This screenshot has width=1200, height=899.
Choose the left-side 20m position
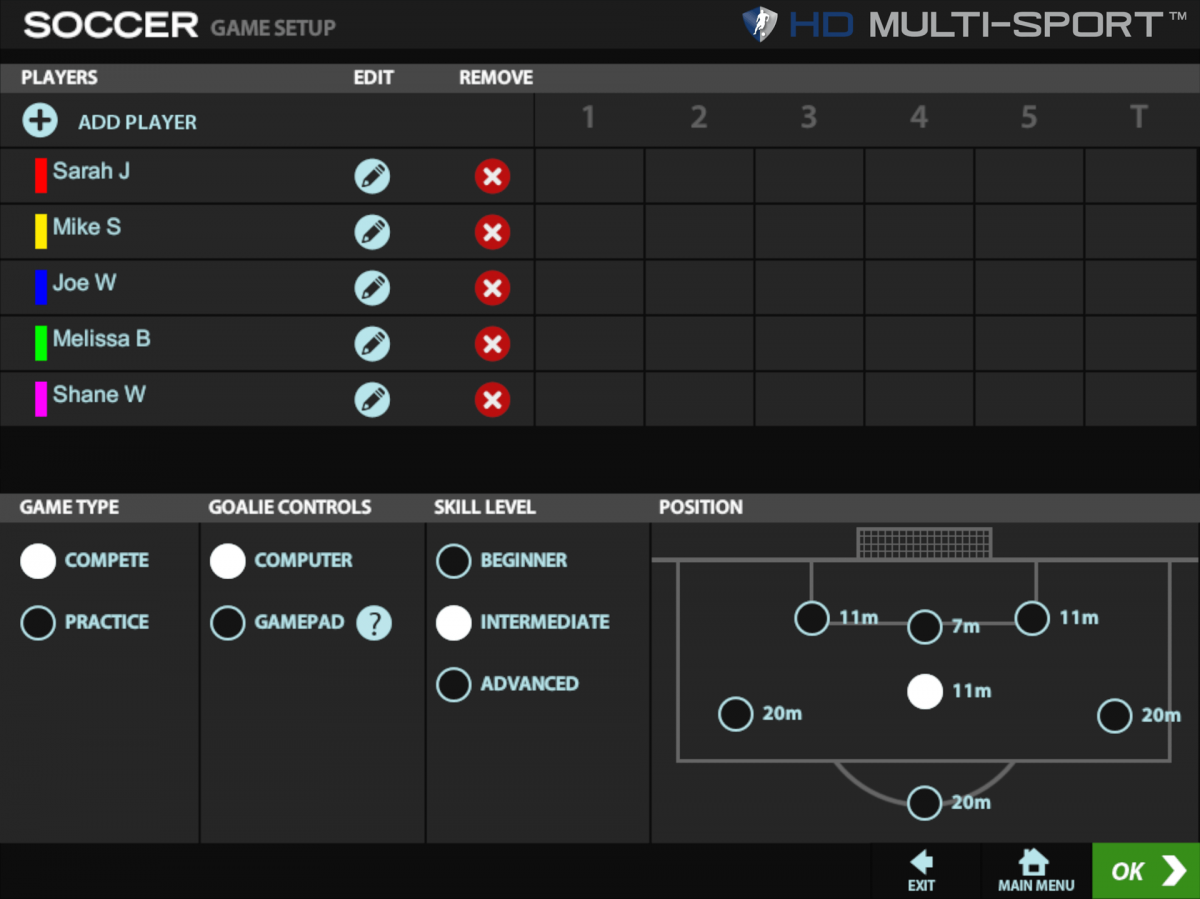[736, 714]
